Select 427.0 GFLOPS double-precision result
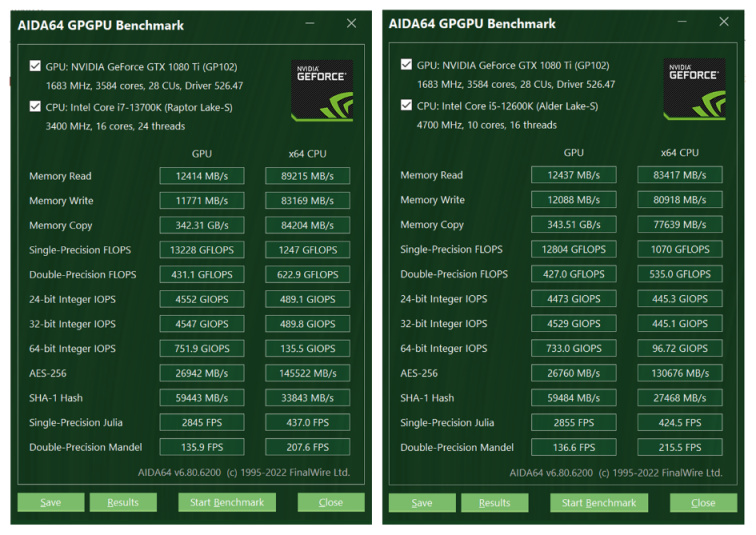756x535 pixels. 574,274
